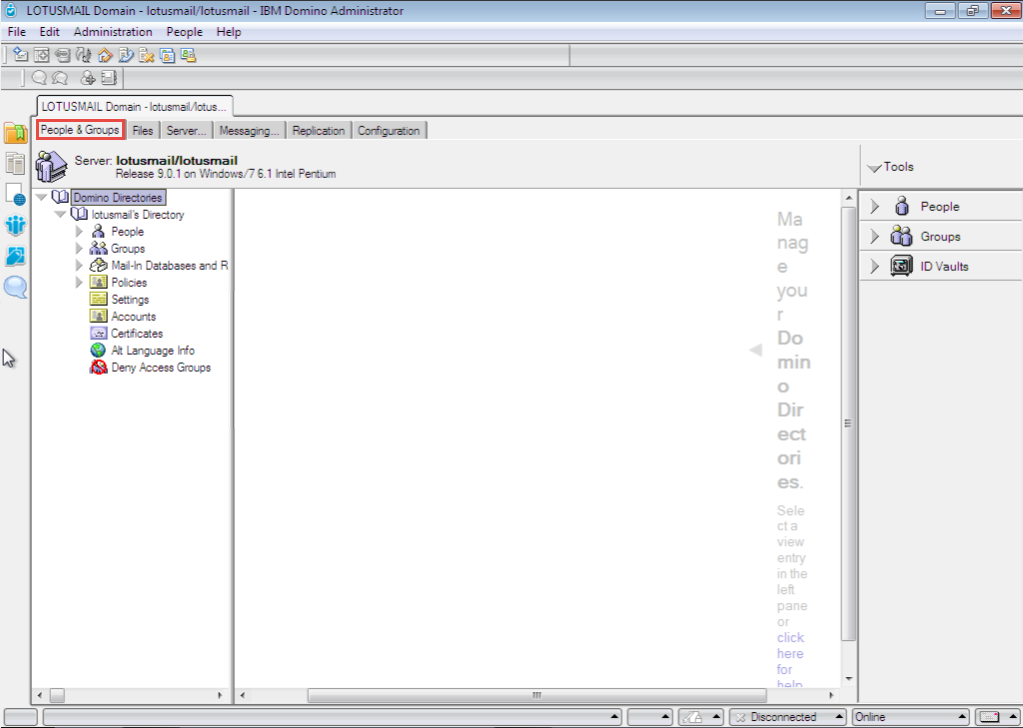The width and height of the screenshot is (1023, 728).
Task: Click the database with paperclip toolbar icon
Action: click(63, 55)
